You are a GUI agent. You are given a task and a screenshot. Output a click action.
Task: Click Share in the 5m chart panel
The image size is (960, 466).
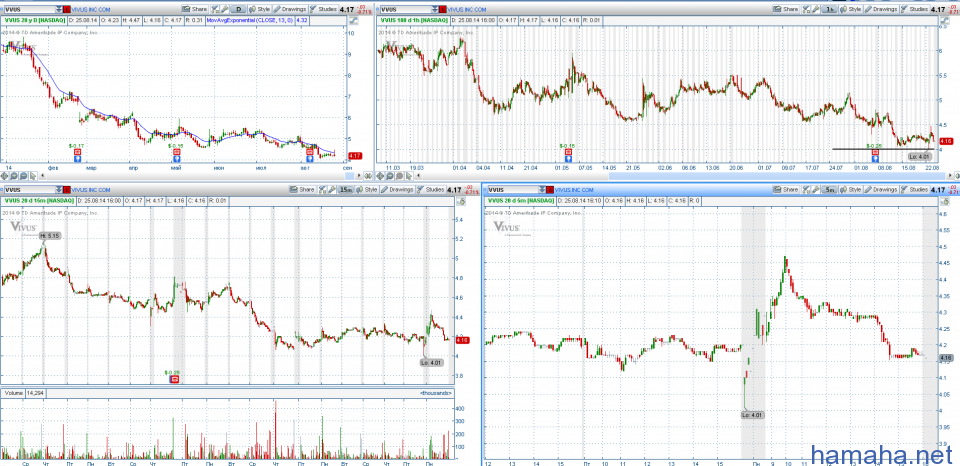click(x=786, y=190)
